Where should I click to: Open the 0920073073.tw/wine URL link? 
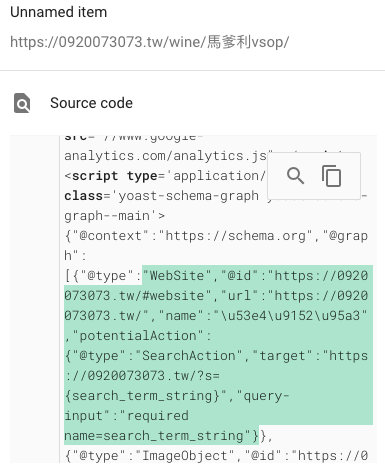pyautogui.click(x=149, y=42)
